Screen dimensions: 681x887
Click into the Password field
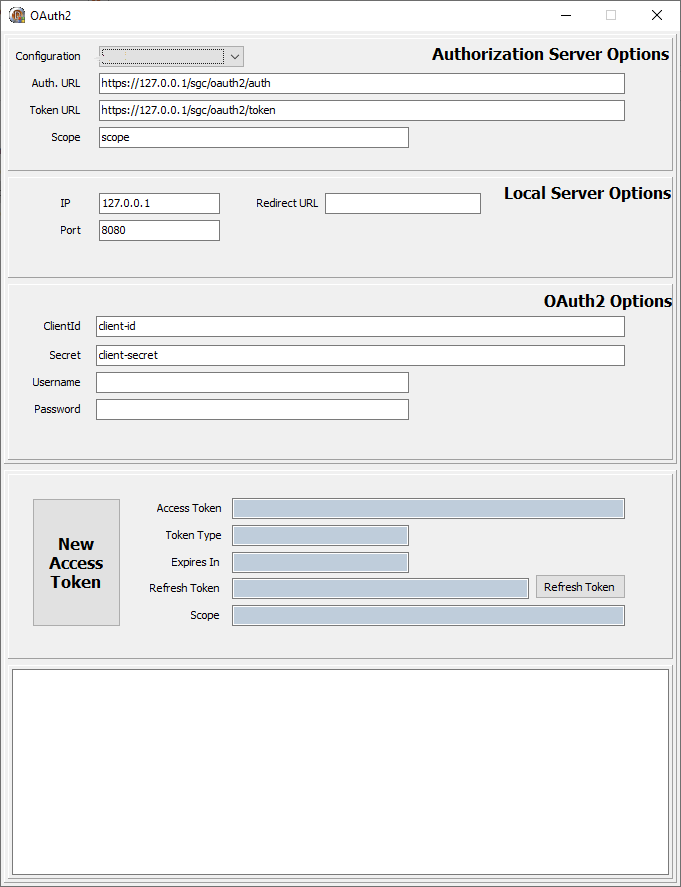[x=252, y=409]
